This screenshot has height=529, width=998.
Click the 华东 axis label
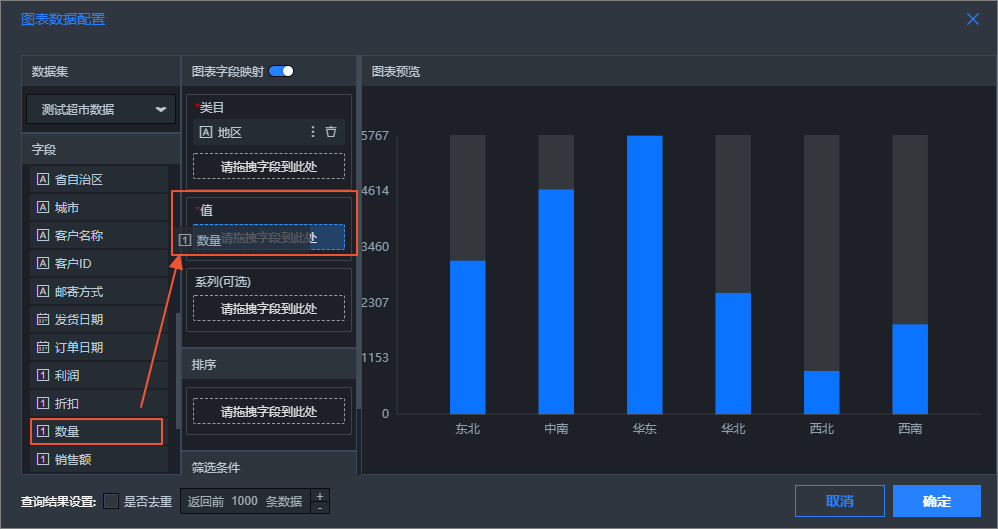(x=644, y=428)
